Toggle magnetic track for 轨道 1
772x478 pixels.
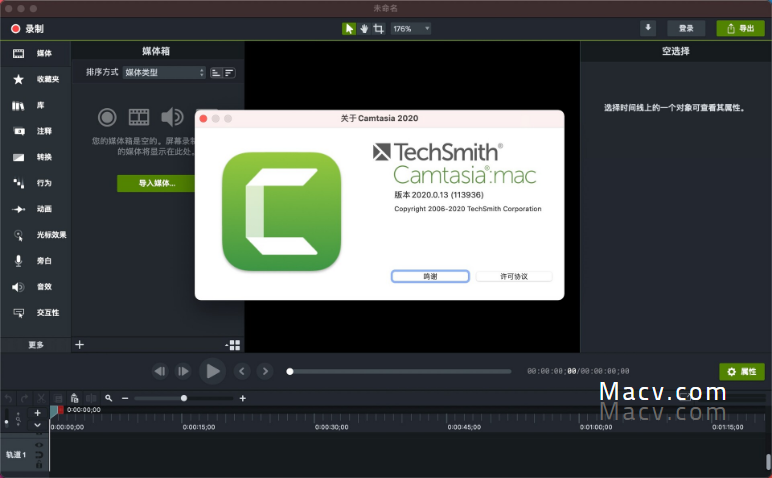pyautogui.click(x=39, y=455)
